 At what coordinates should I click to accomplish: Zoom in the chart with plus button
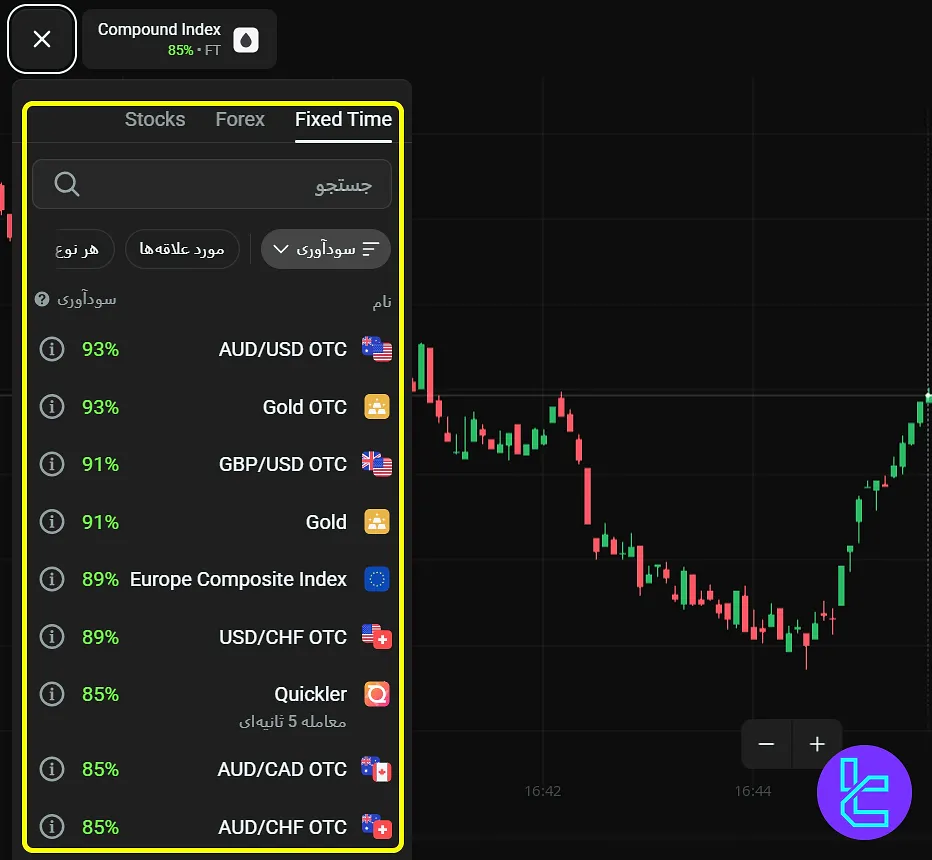click(x=817, y=744)
